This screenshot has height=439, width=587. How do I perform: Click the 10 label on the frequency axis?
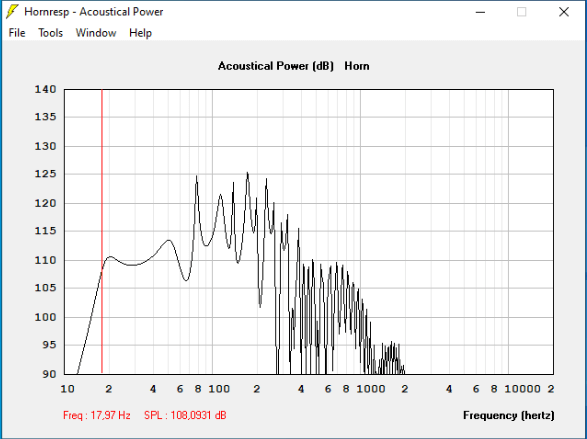pos(67,389)
